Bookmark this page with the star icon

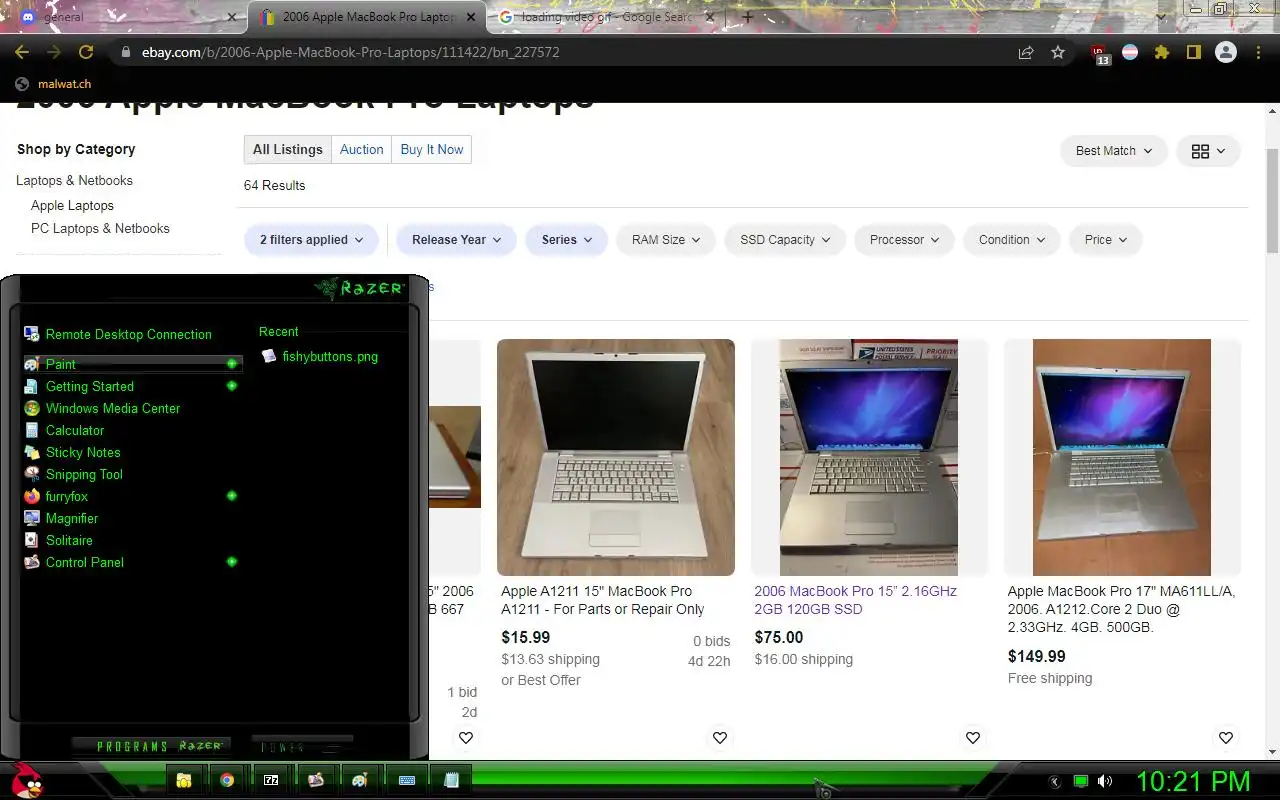pyautogui.click(x=1058, y=52)
